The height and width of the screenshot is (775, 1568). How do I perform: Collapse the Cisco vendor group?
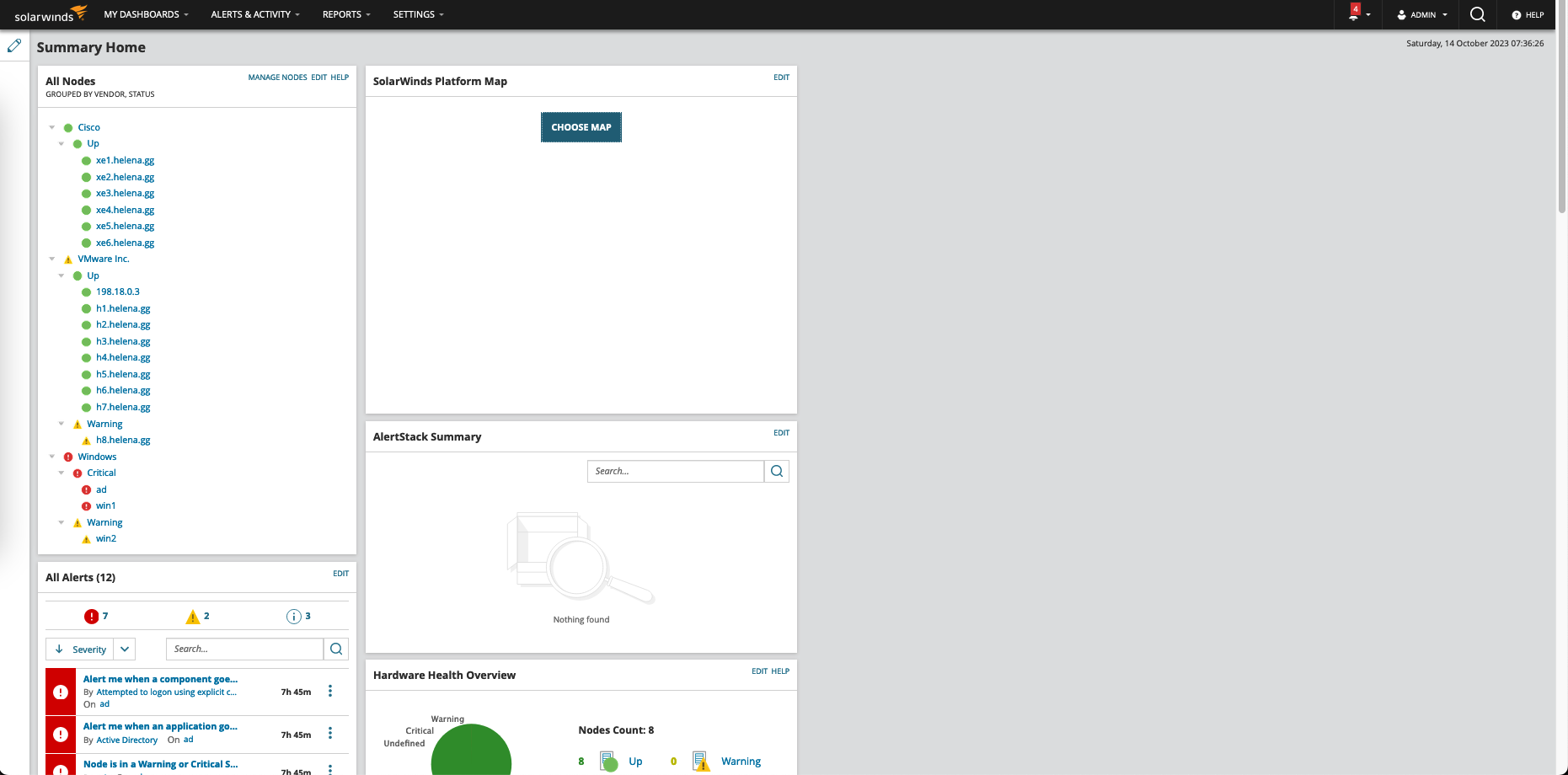[52, 128]
